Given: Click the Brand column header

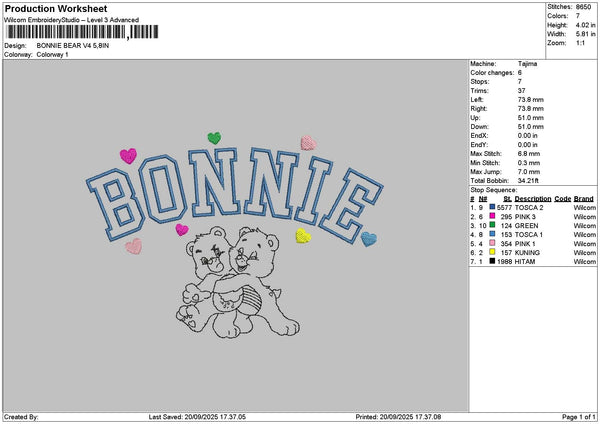Looking at the screenshot, I should click(584, 198).
